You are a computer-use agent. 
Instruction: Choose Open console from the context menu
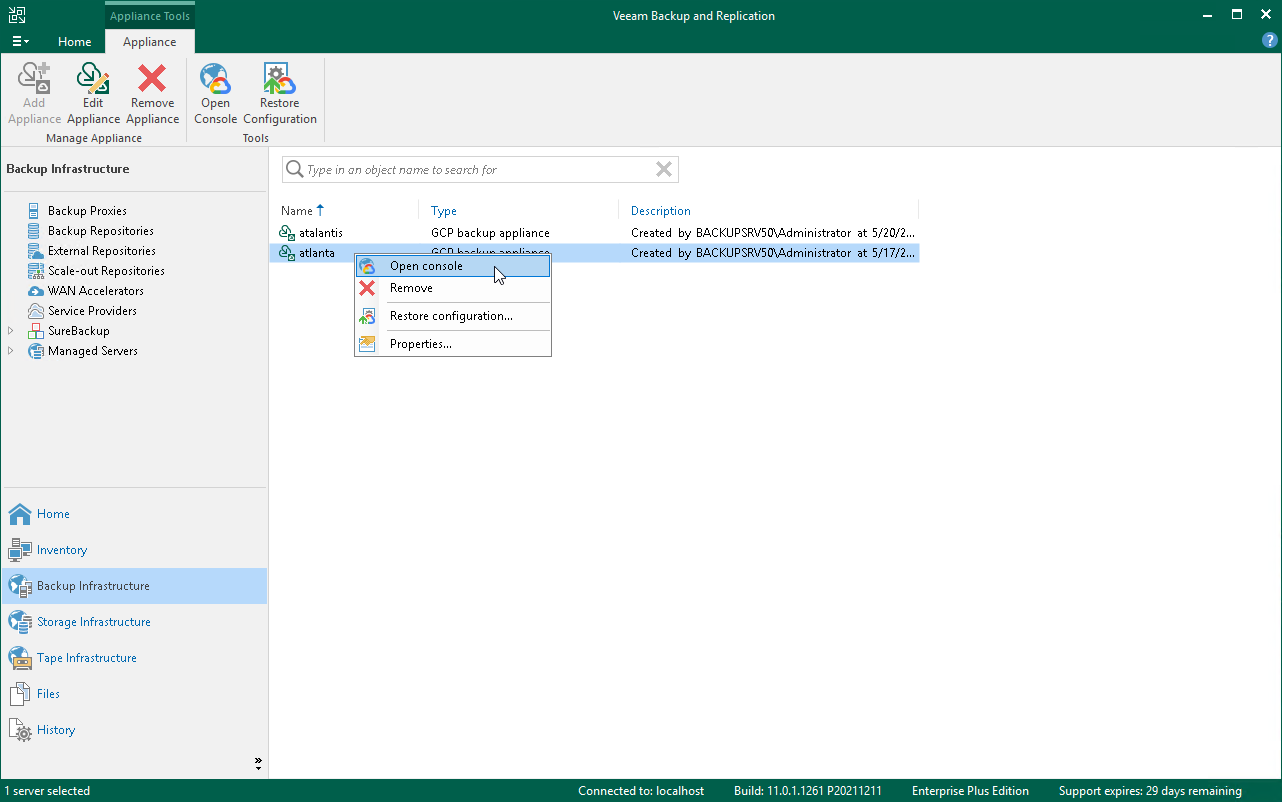(453, 266)
